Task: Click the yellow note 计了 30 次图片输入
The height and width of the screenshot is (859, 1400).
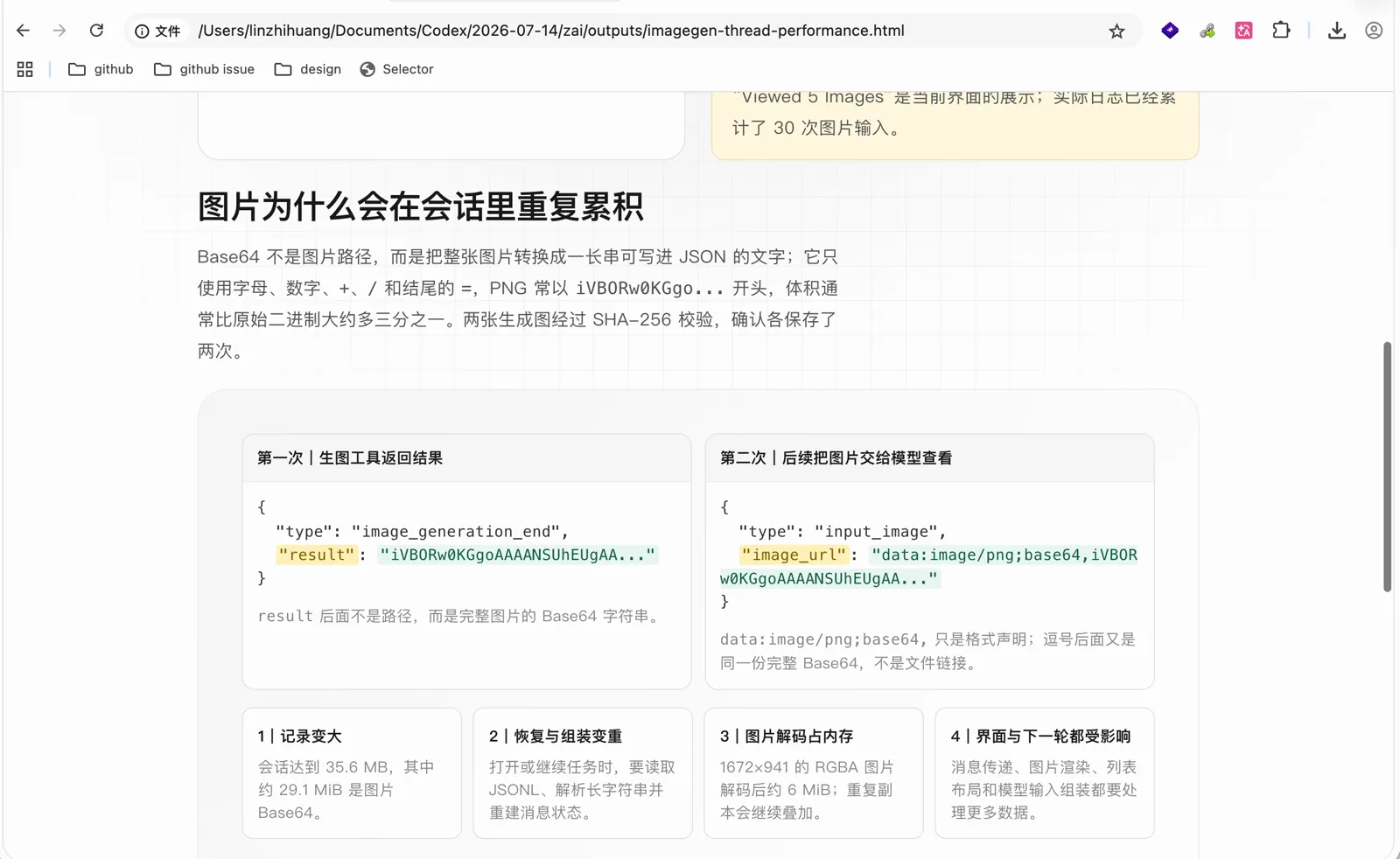Action: click(815, 128)
